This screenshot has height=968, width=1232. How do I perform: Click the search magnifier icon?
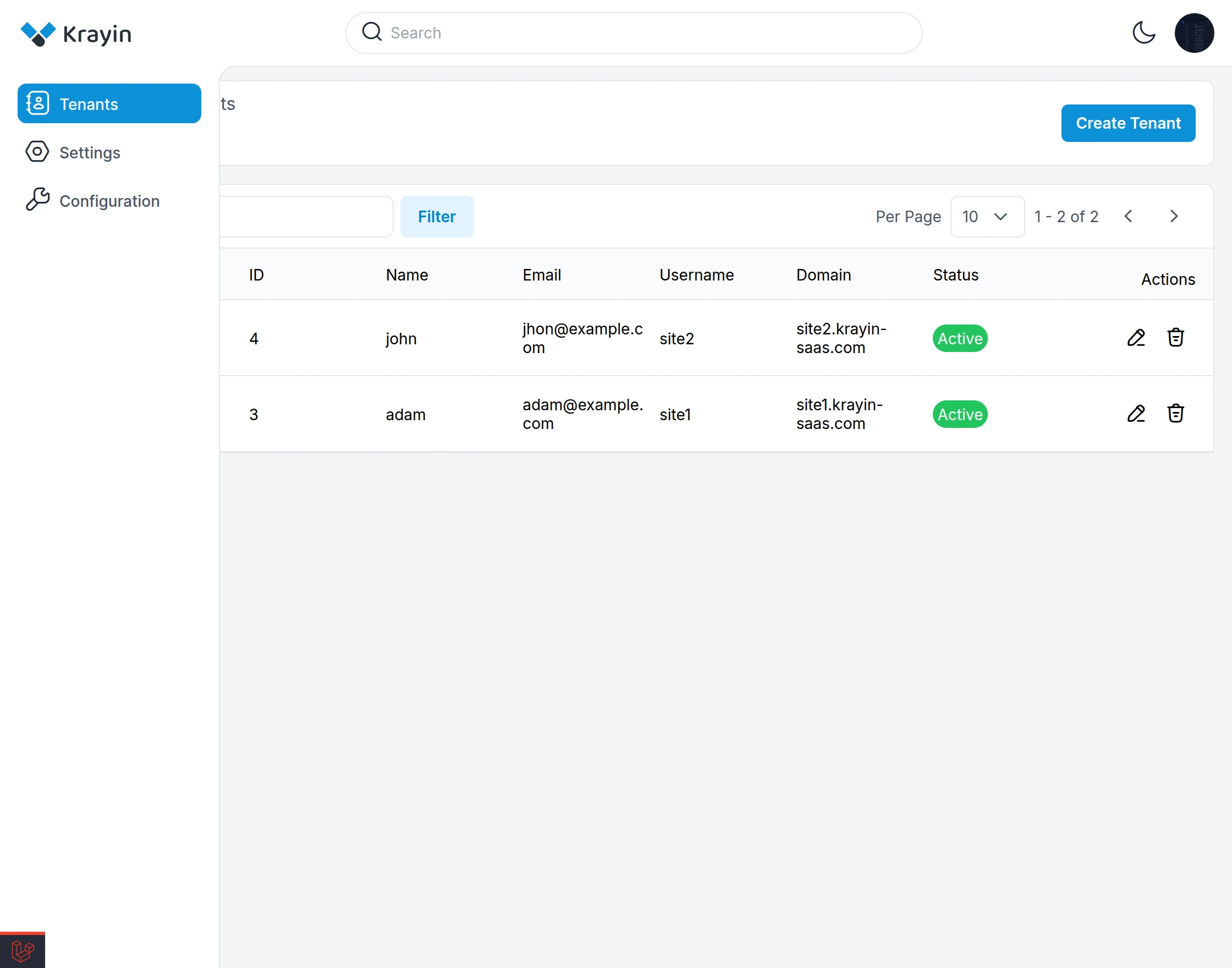coord(372,32)
